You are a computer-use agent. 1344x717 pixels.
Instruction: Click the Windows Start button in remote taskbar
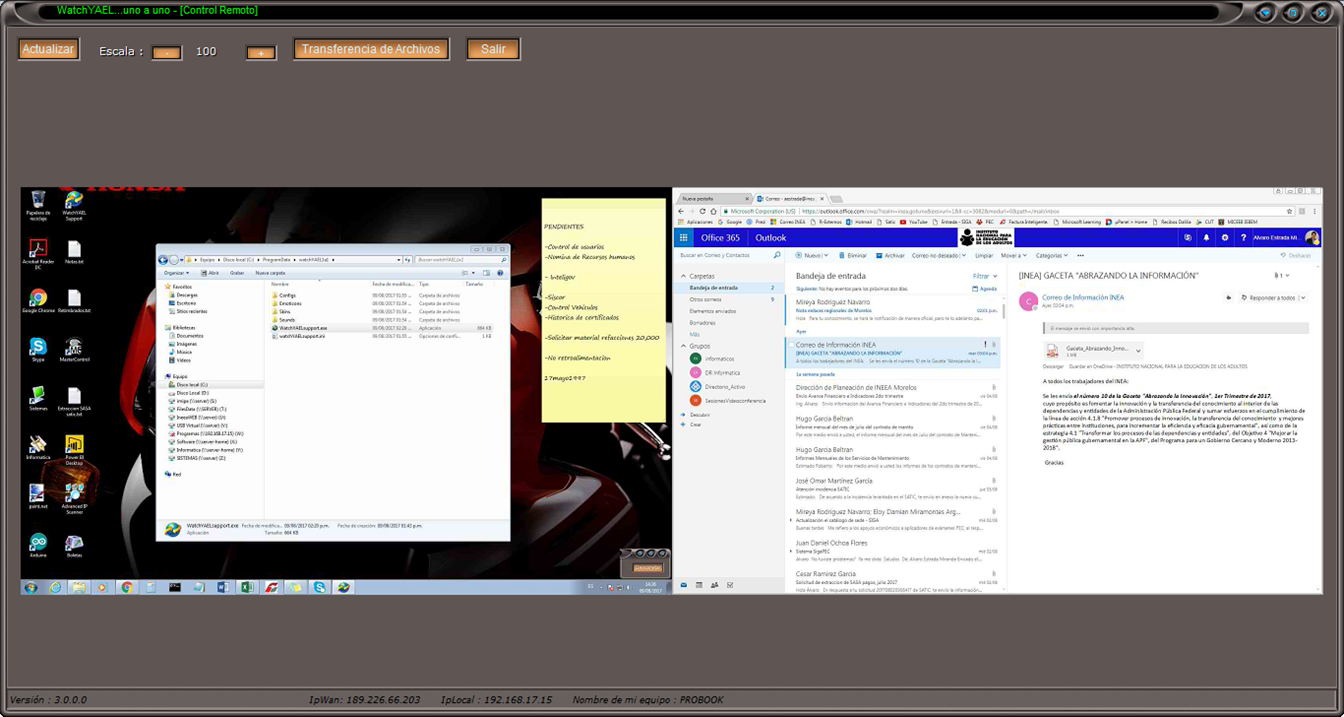point(31,587)
